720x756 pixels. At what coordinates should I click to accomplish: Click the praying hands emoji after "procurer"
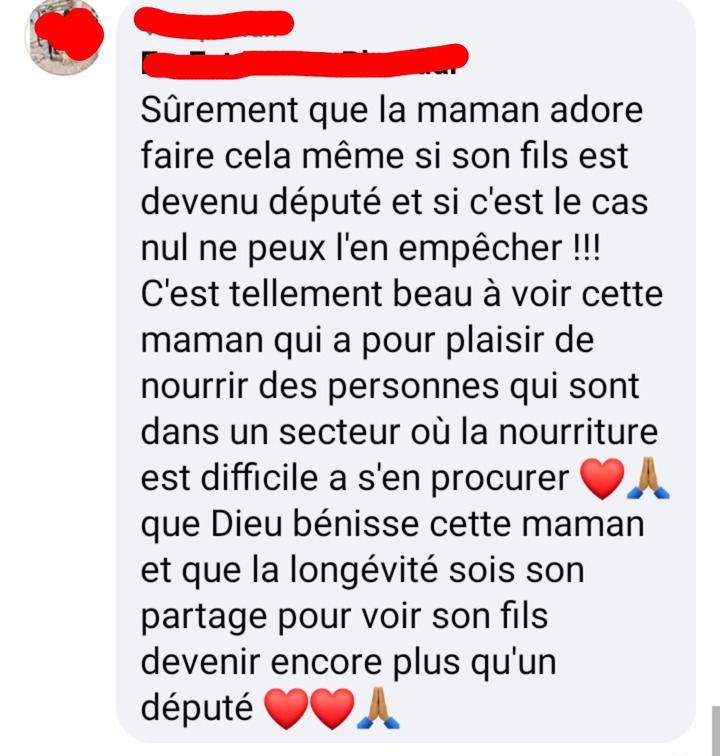pos(648,478)
